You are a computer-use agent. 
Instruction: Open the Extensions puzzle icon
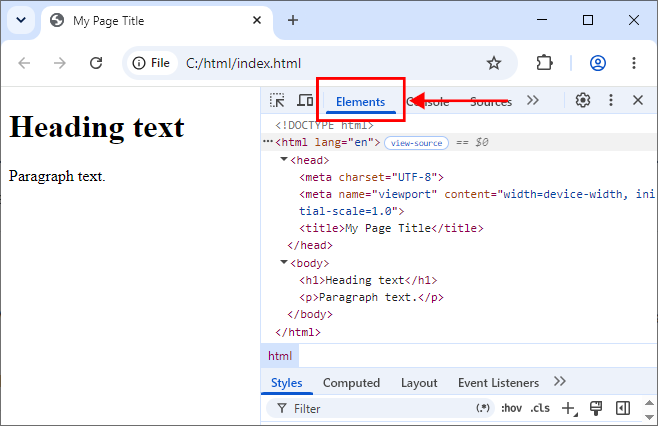[x=544, y=63]
